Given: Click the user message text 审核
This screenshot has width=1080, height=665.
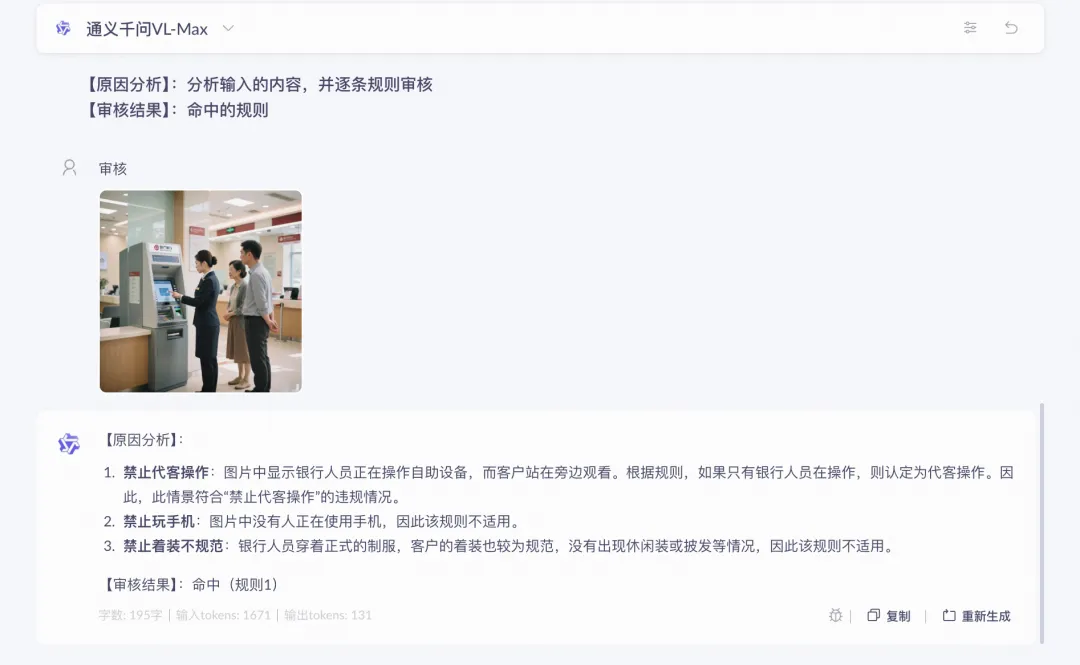Looking at the screenshot, I should 113,169.
